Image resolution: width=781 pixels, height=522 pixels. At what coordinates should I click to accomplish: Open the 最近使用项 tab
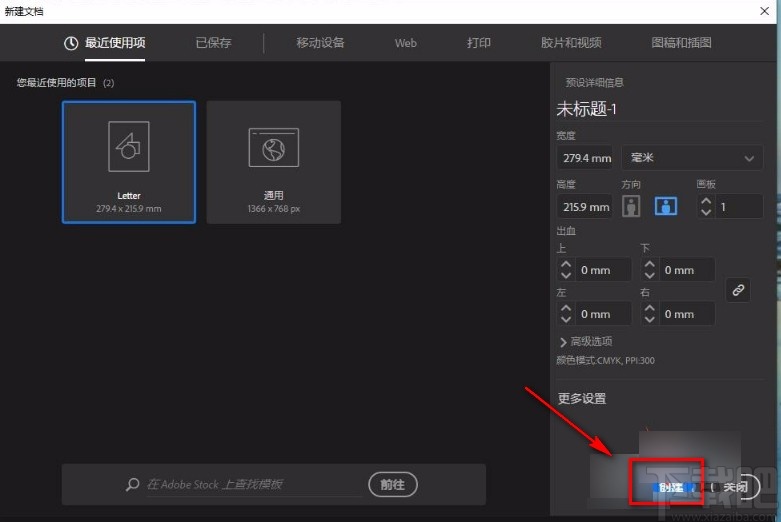(x=115, y=43)
